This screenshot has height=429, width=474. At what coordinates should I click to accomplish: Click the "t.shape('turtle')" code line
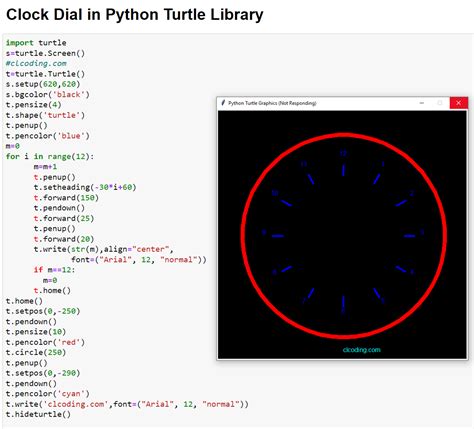[45, 115]
